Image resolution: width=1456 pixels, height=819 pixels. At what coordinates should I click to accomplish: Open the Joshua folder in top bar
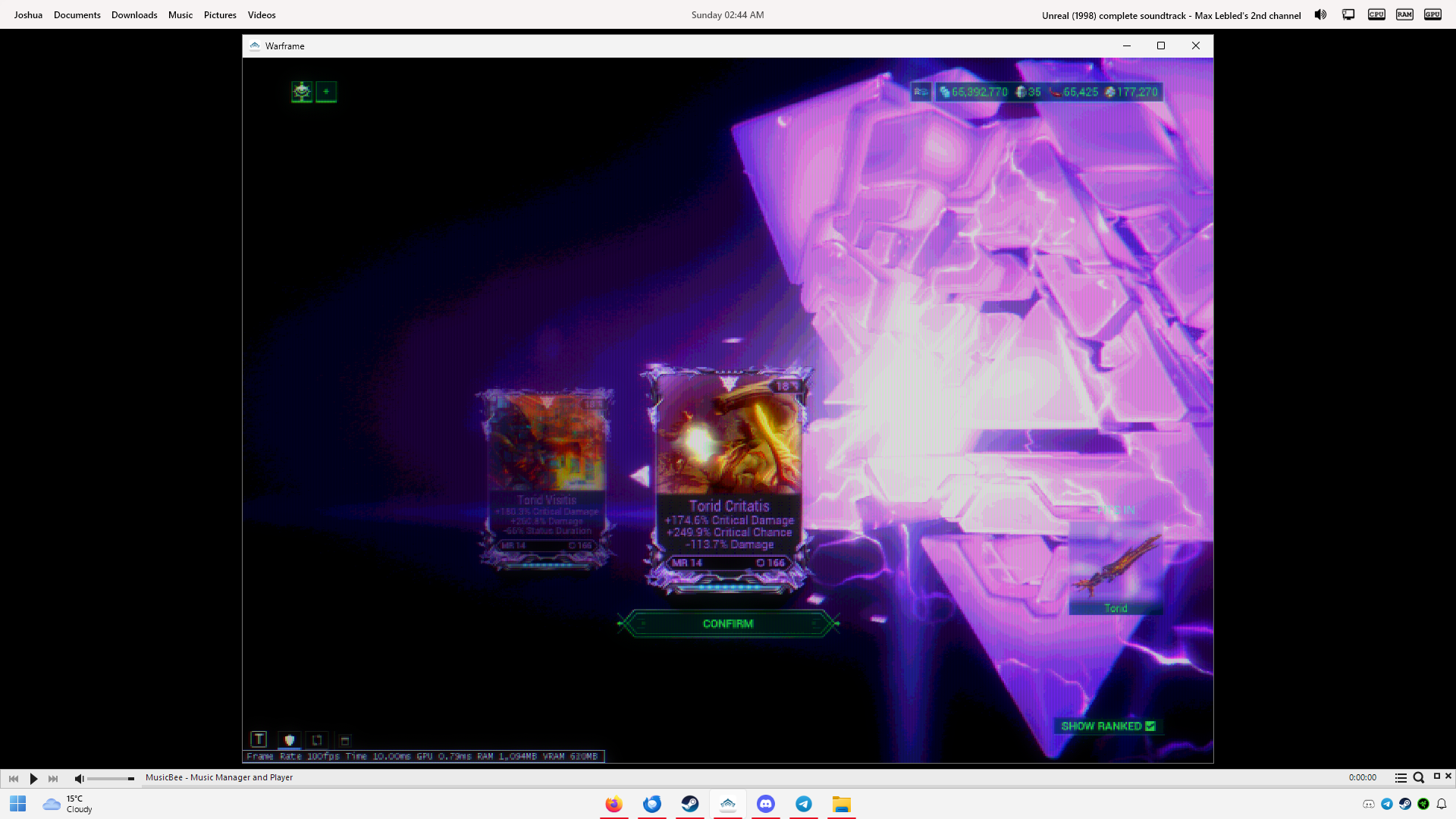click(x=28, y=15)
